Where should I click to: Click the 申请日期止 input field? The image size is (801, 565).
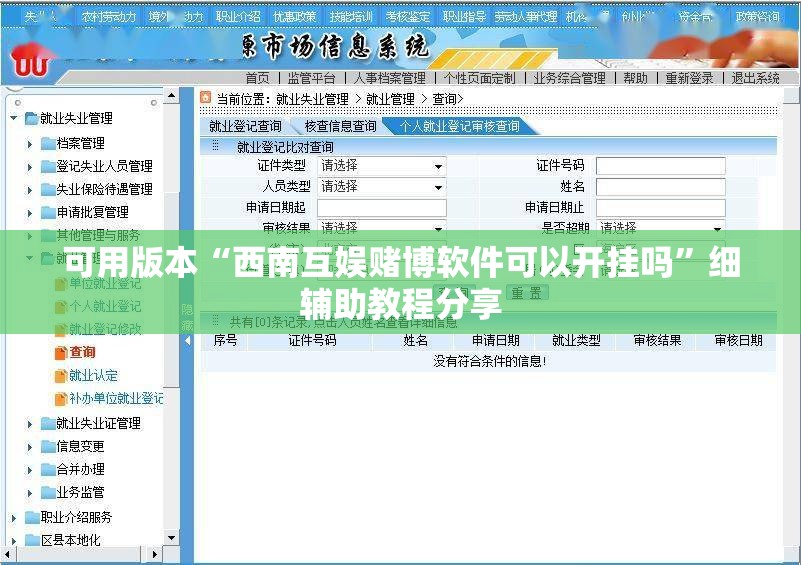661,208
